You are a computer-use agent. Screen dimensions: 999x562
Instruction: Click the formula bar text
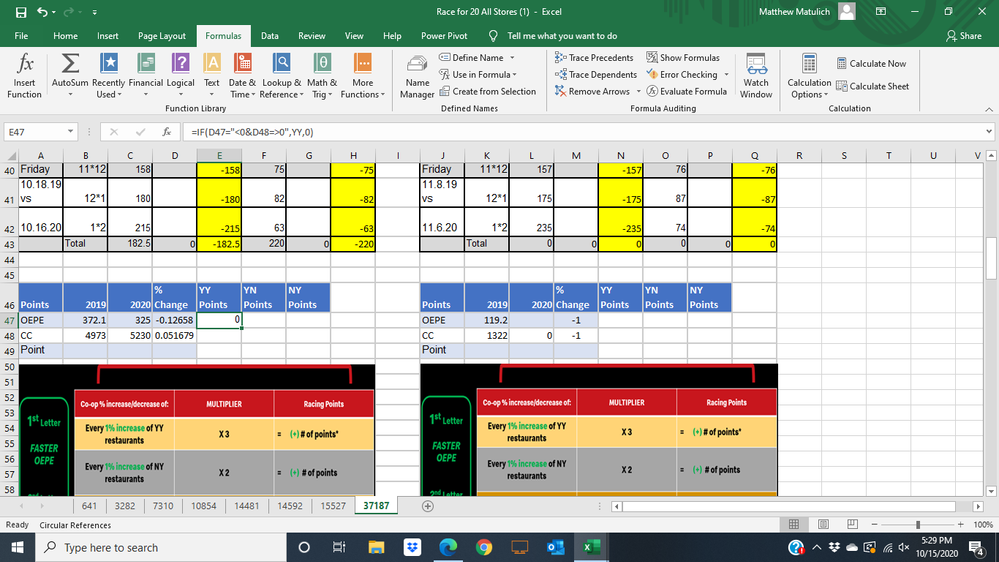point(252,132)
